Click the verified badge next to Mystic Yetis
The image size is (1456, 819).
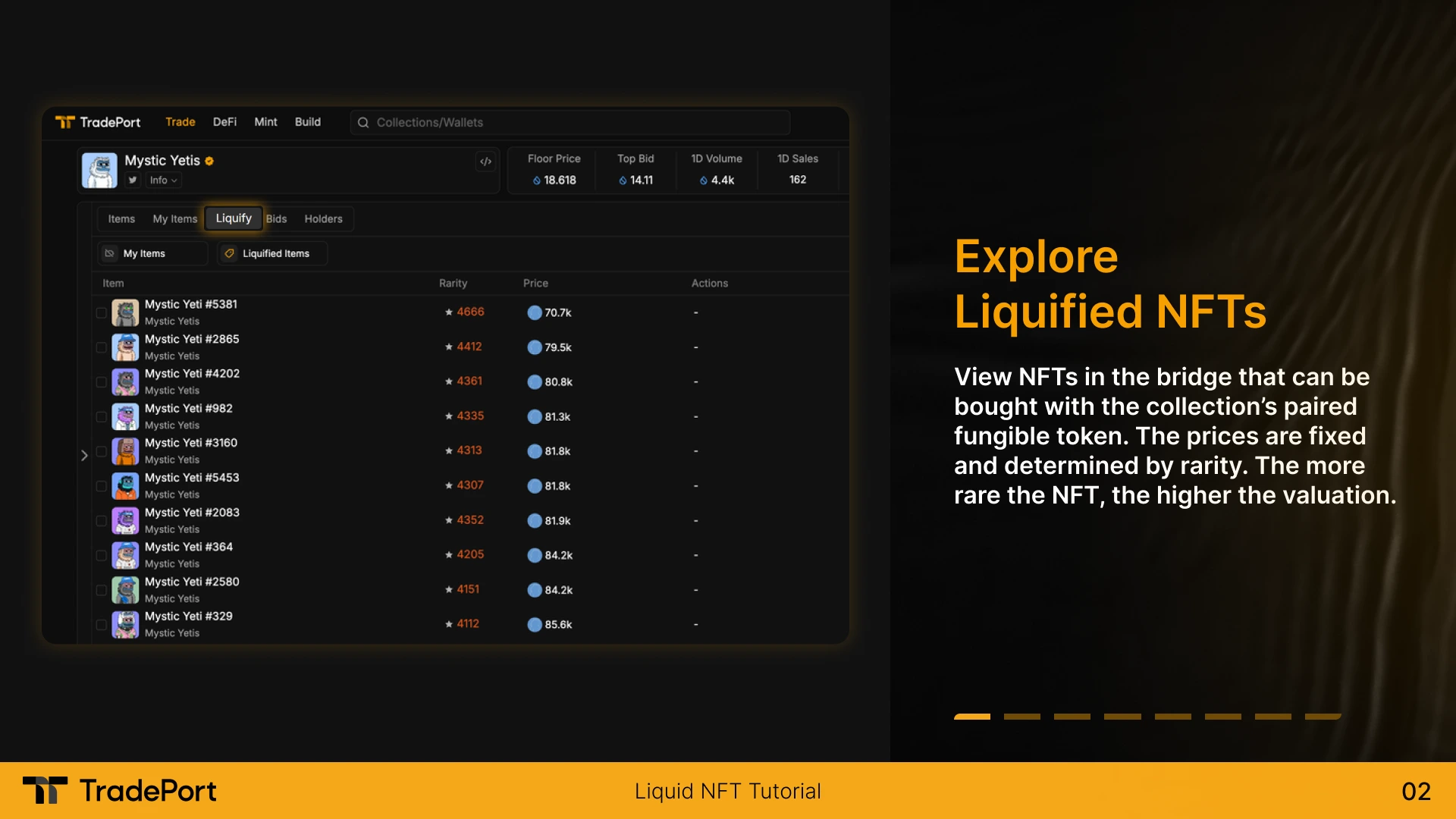coord(209,161)
